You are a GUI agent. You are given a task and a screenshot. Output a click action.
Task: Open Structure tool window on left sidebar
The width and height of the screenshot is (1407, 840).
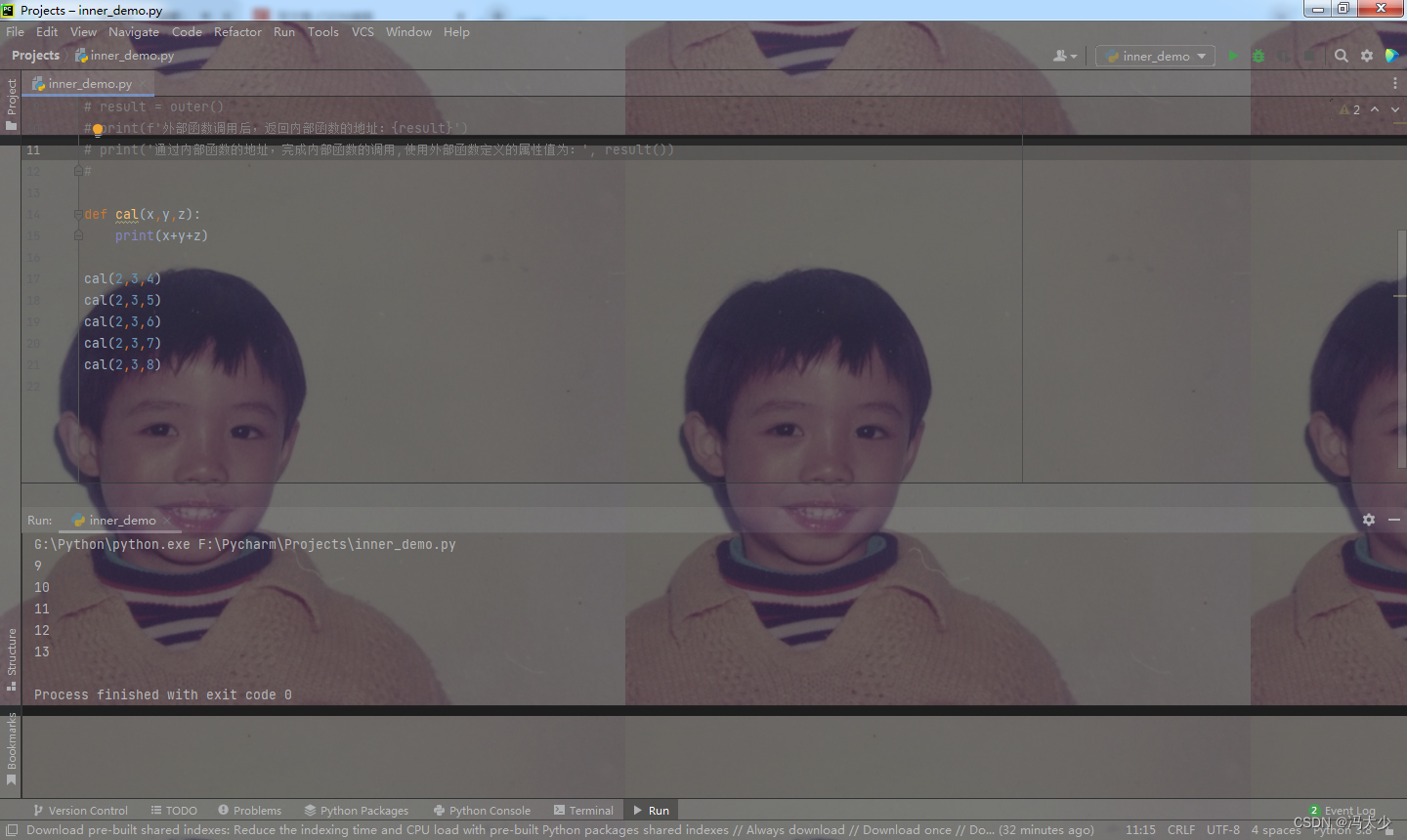click(x=11, y=659)
